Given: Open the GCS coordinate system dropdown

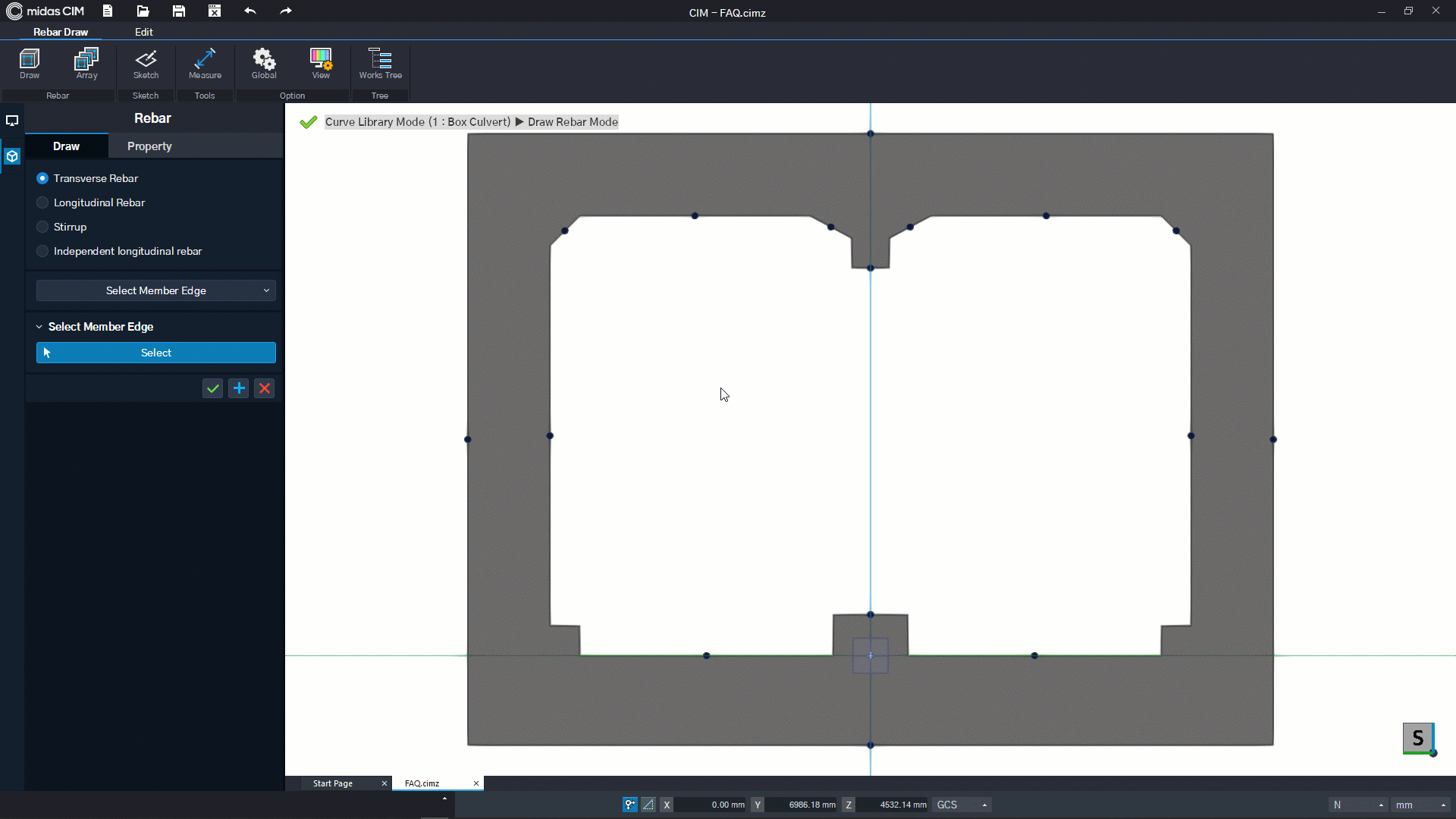Looking at the screenshot, I should [962, 805].
